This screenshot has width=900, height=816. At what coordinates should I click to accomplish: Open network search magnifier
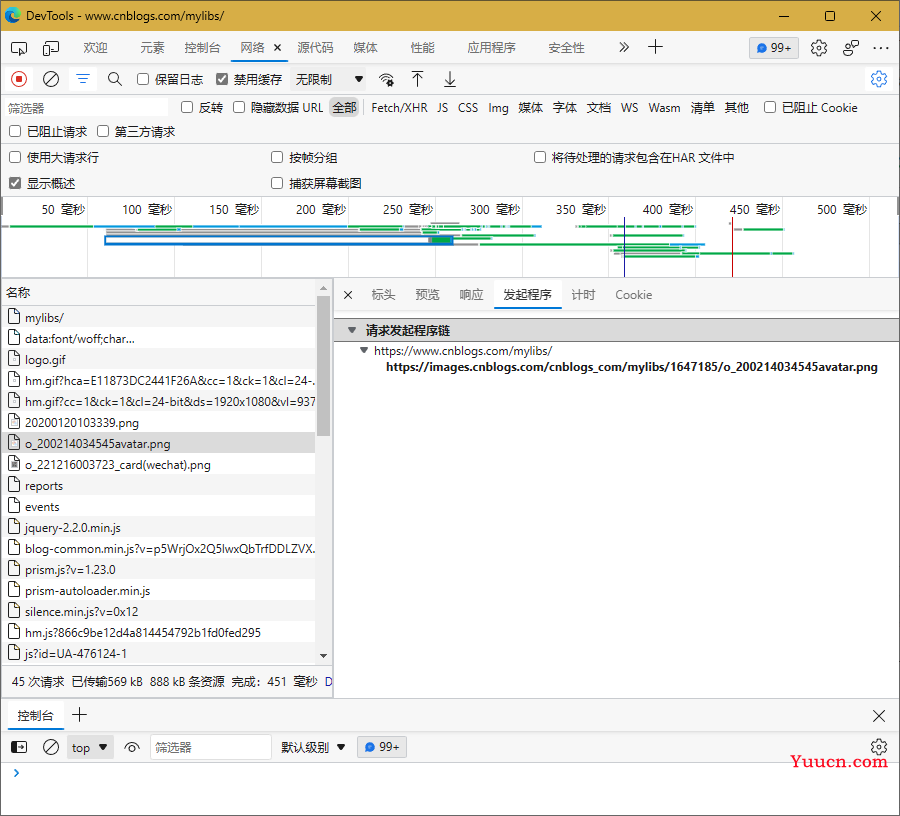115,79
